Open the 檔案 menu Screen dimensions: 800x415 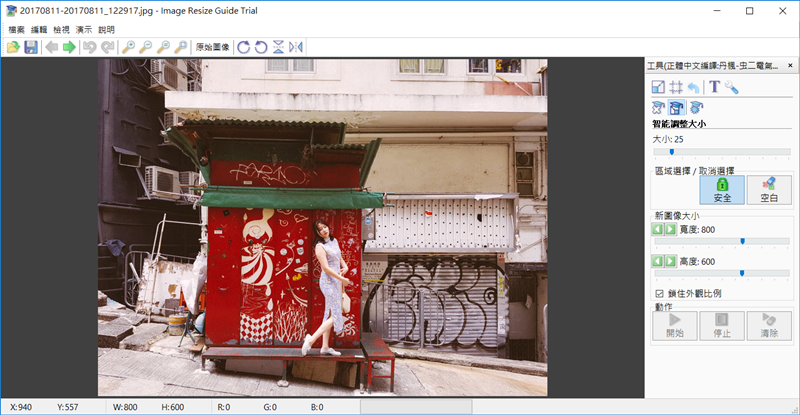[16, 29]
